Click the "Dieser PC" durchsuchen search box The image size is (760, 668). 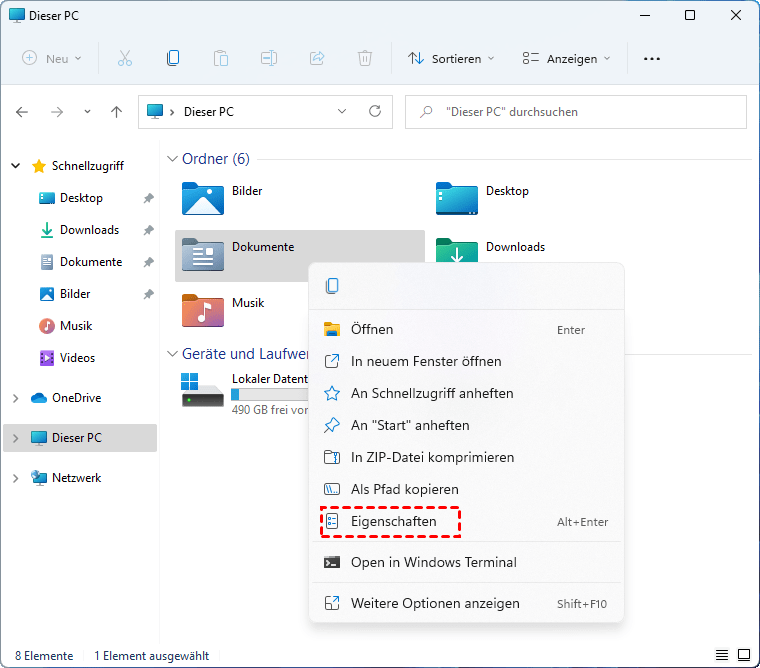tap(575, 112)
